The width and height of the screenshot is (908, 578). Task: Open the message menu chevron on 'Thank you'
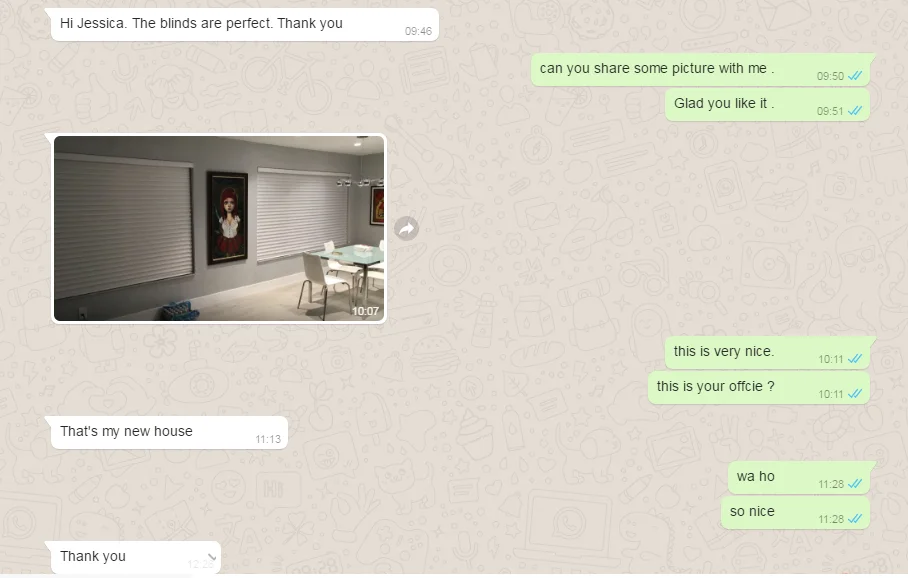coord(211,557)
